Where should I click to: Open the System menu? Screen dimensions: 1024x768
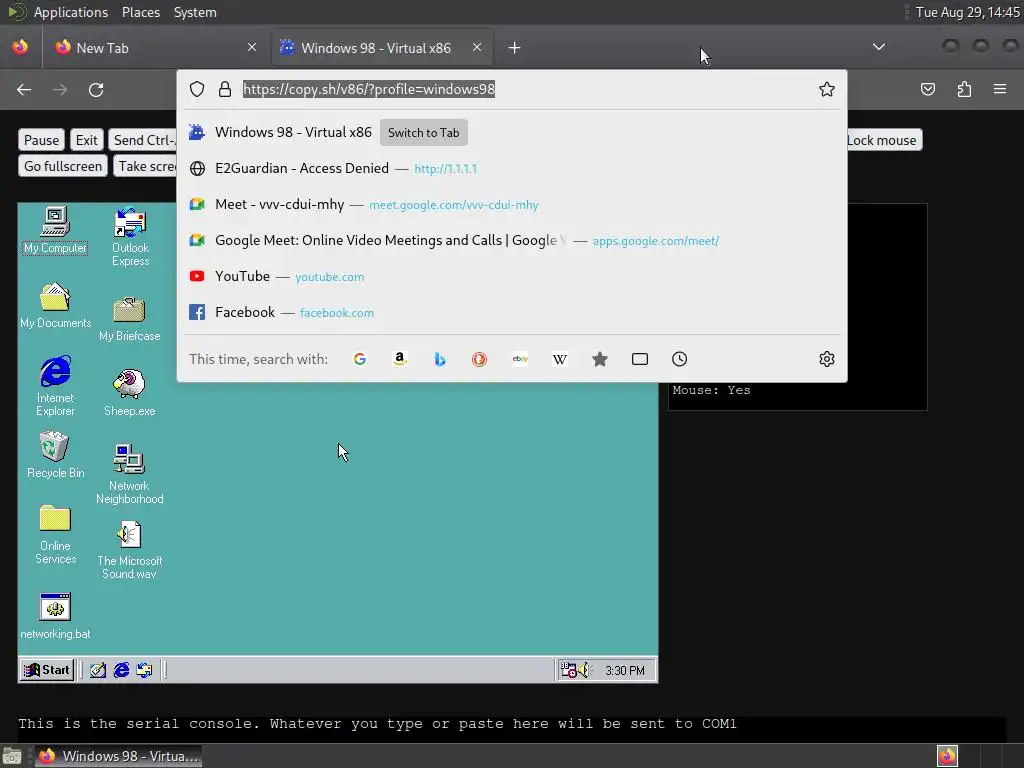click(195, 12)
